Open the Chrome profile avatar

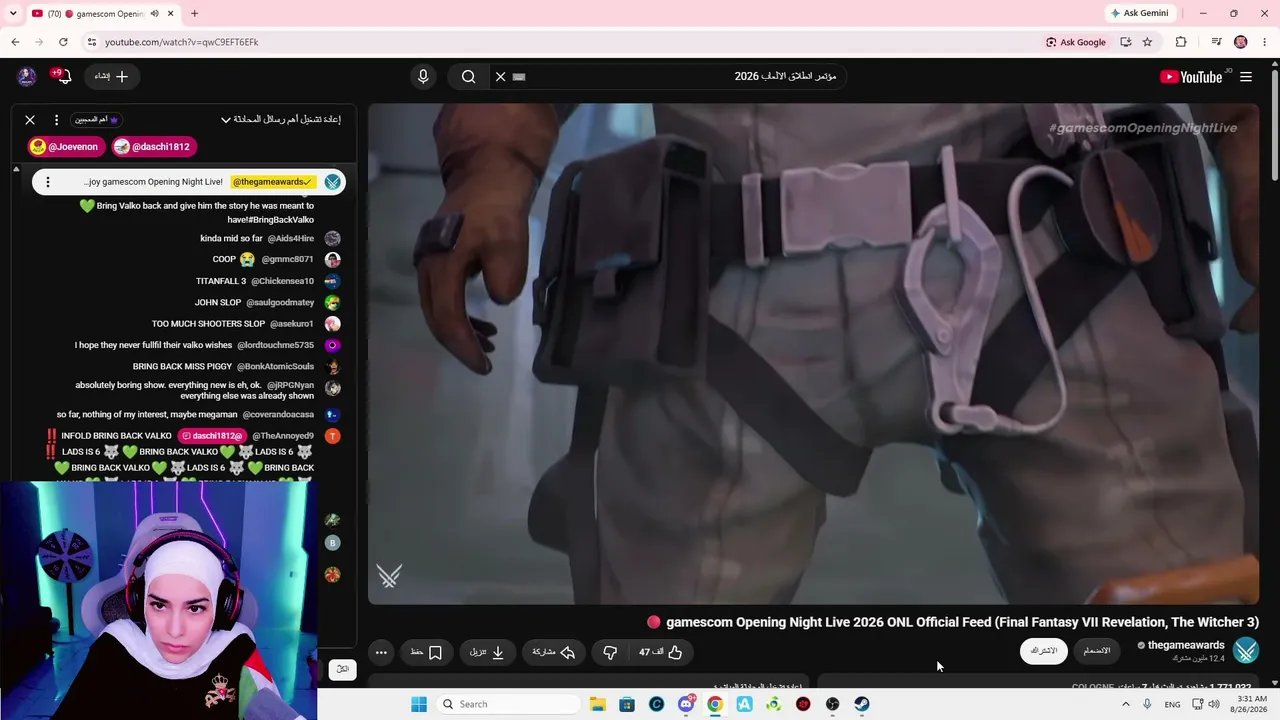pyautogui.click(x=1241, y=42)
